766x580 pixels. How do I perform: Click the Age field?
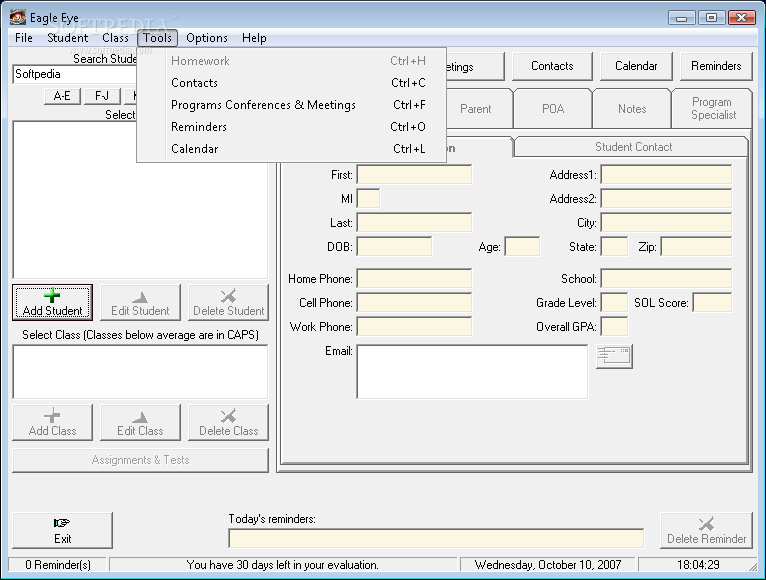pyautogui.click(x=522, y=247)
